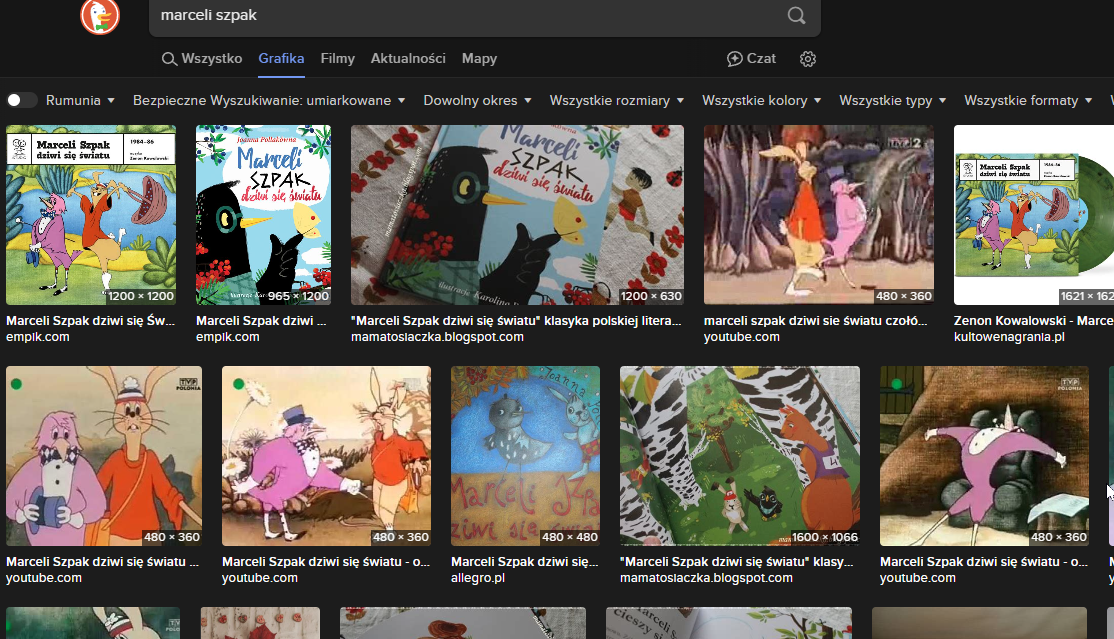This screenshot has height=639, width=1114.
Task: Open Bezpieczne Wyszukiwanie dropdown
Action: pos(269,100)
